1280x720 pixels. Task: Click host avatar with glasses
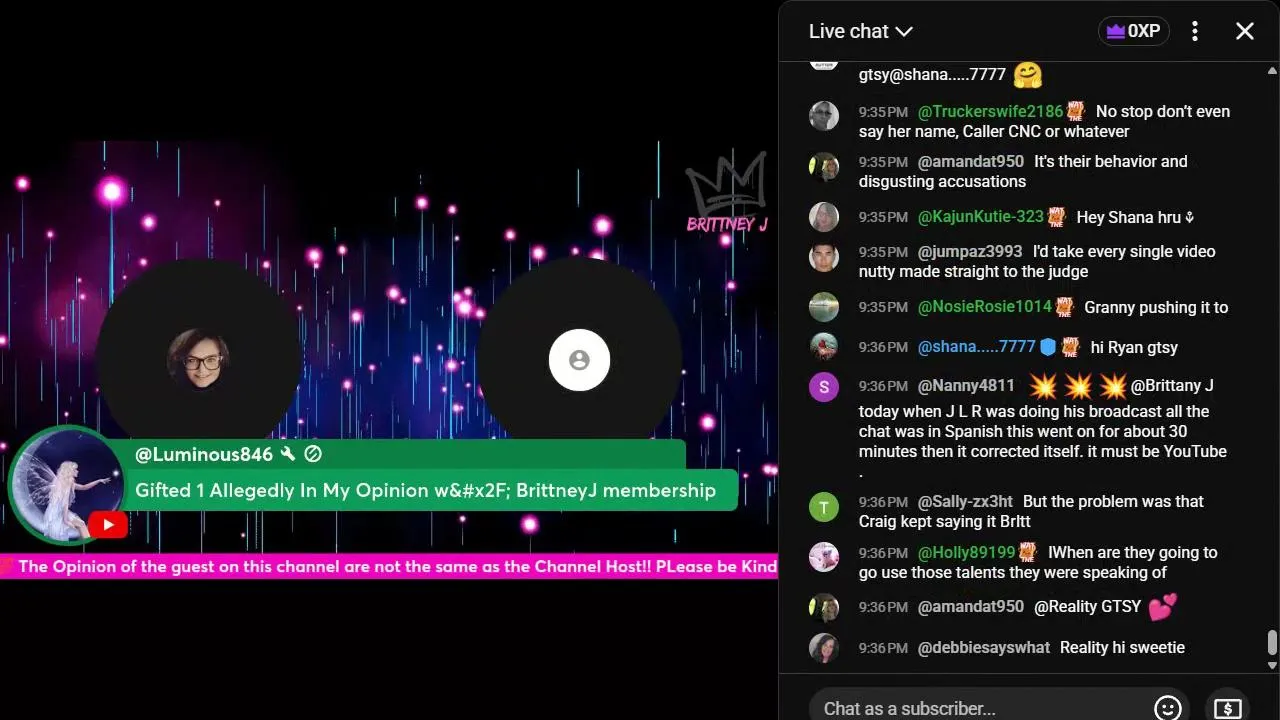tap(198, 359)
